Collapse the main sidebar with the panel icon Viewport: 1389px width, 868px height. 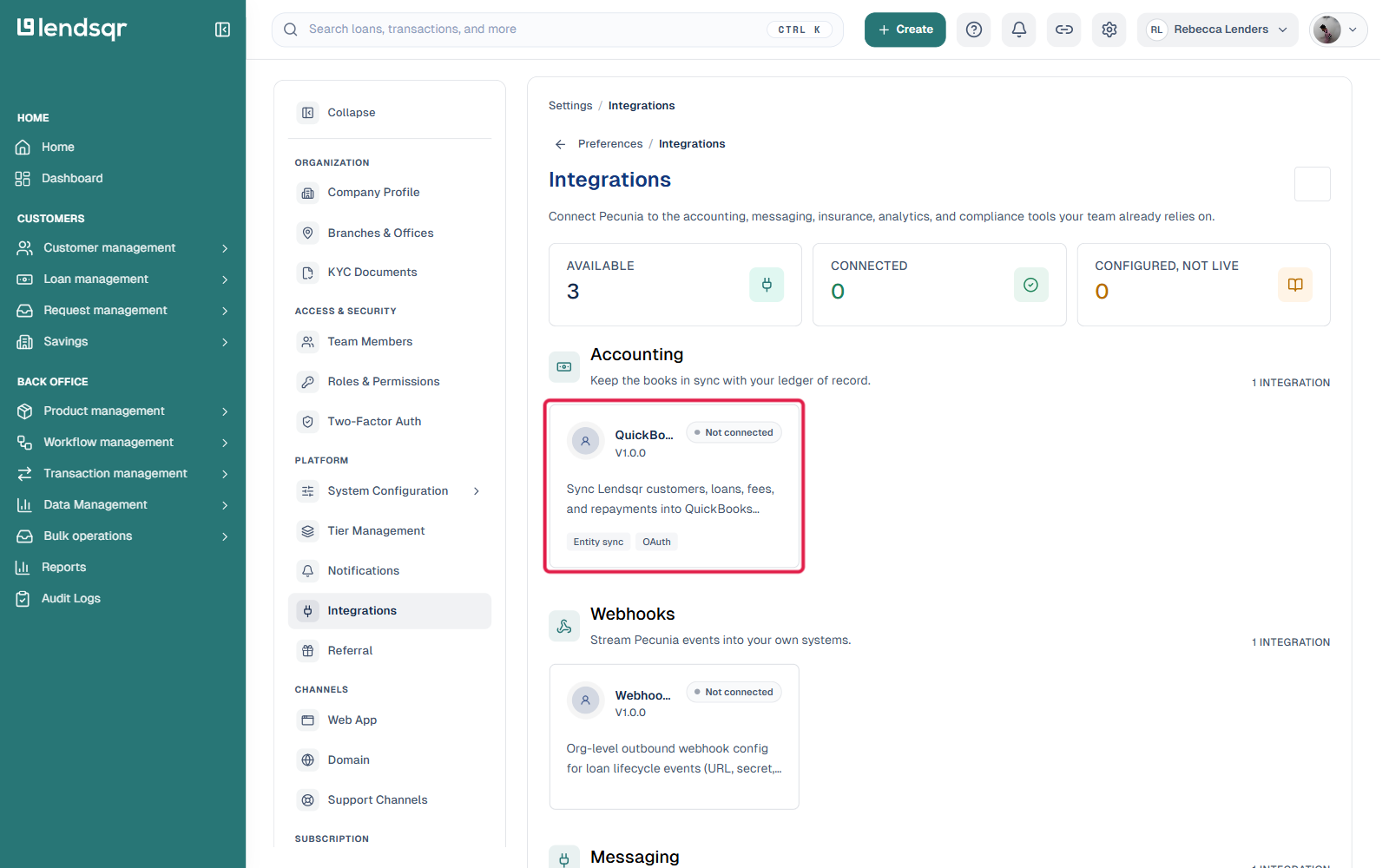point(222,30)
